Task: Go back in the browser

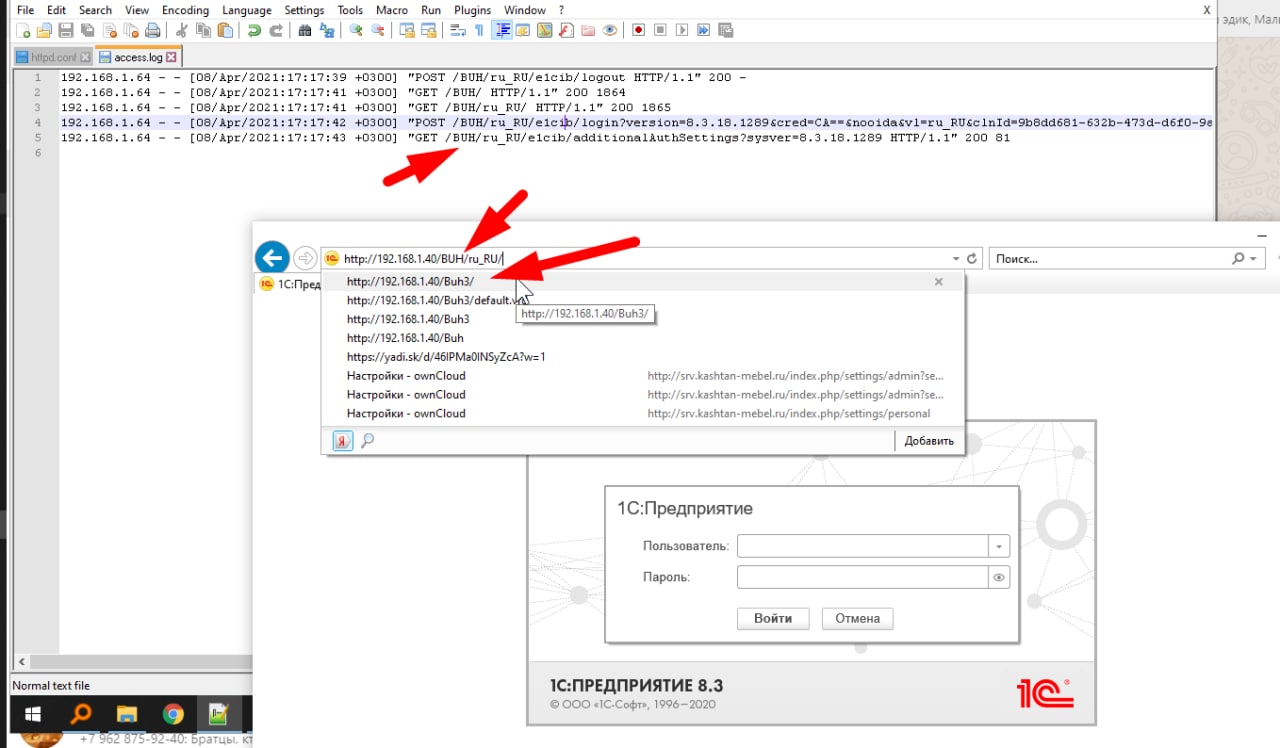Action: [272, 258]
